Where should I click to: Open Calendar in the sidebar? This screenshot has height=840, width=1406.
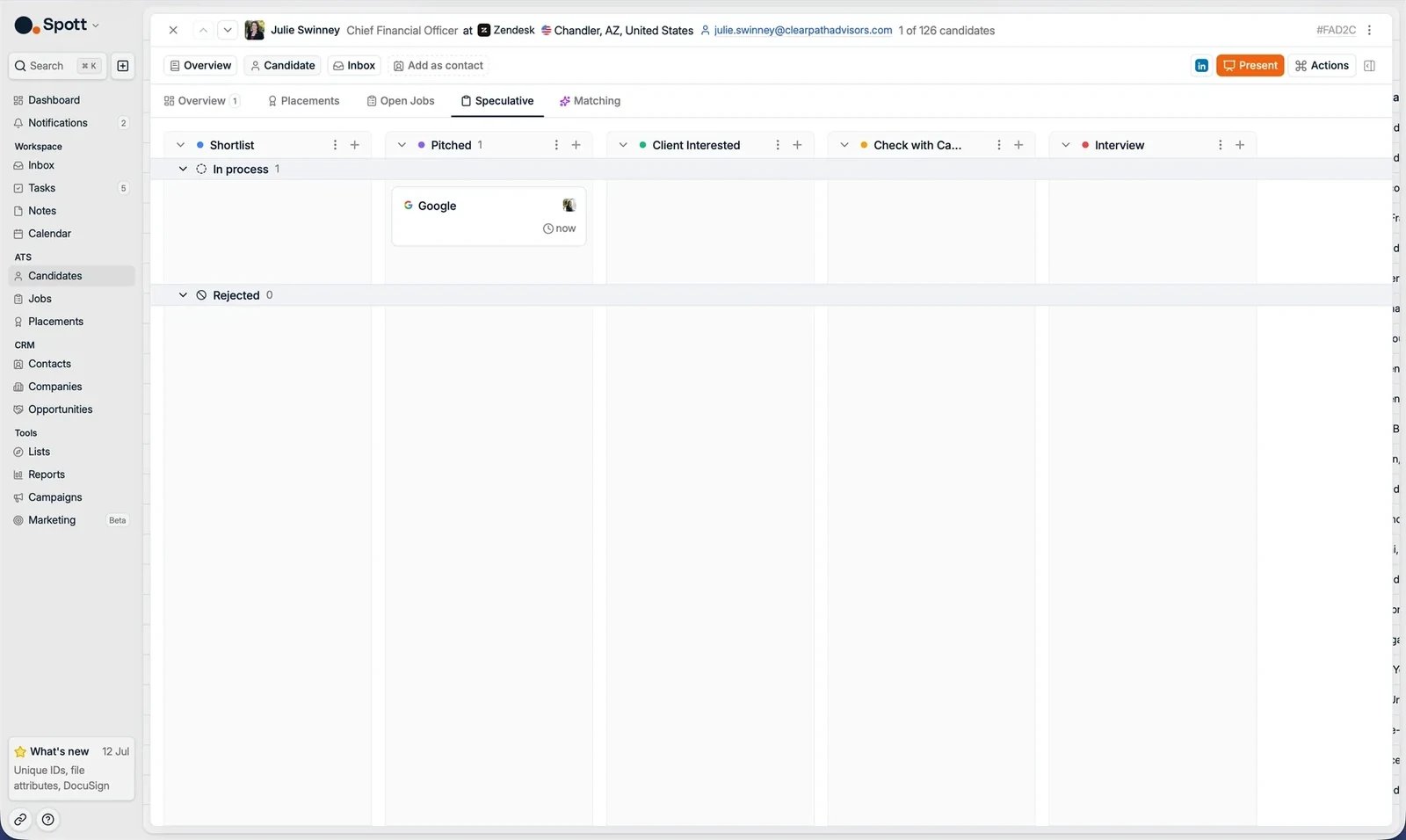[x=71, y=234]
